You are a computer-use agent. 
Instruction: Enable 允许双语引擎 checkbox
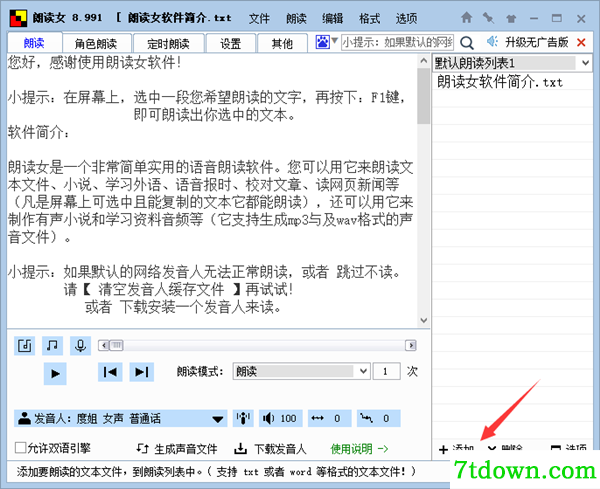[x=20, y=448]
